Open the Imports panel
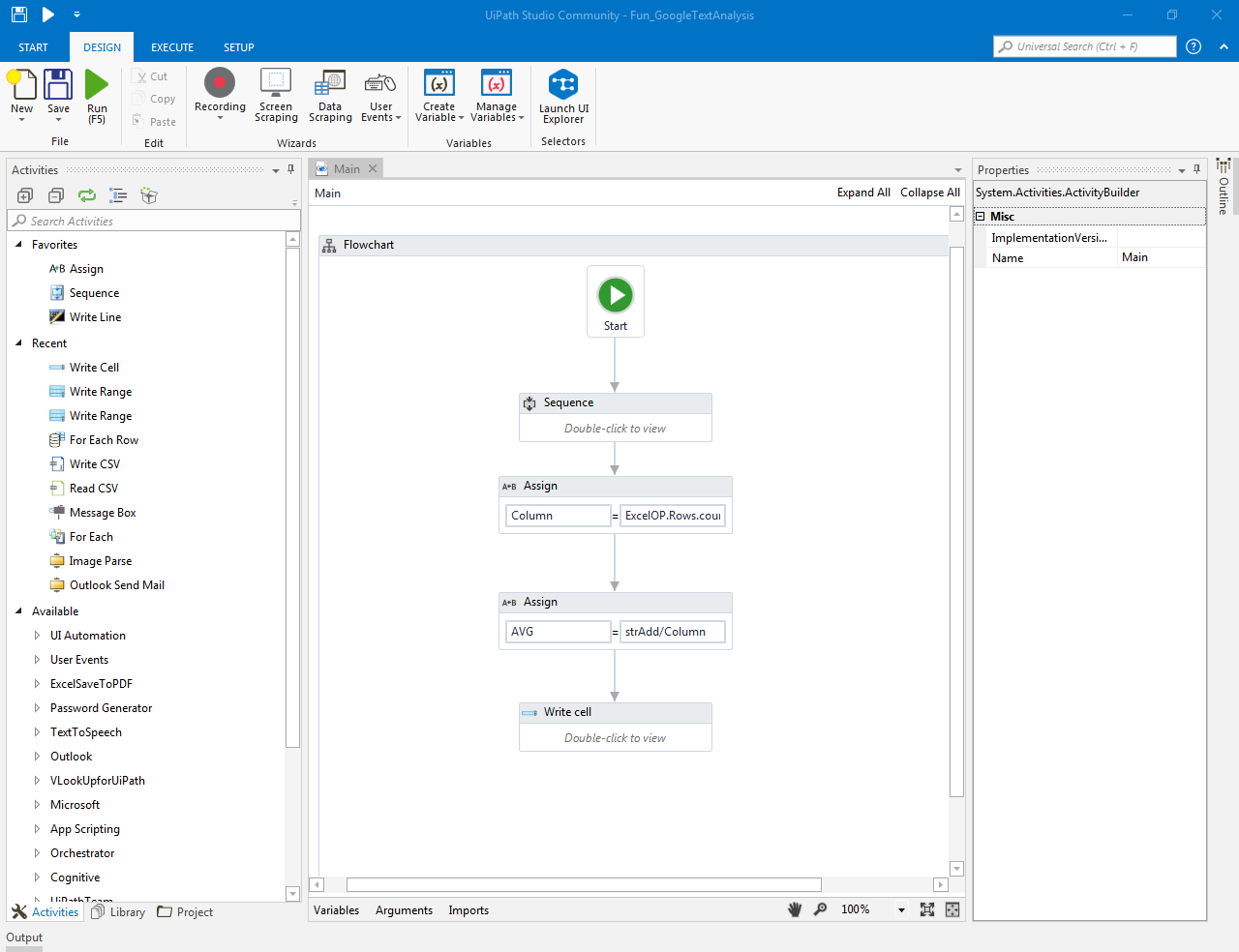This screenshot has height=952, width=1239. click(x=468, y=910)
